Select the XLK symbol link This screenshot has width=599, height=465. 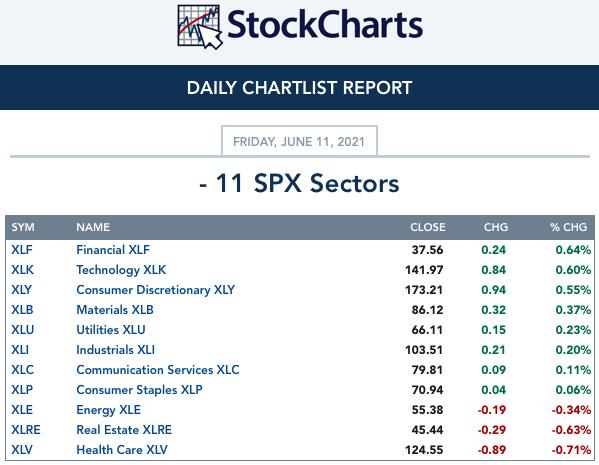point(22,270)
